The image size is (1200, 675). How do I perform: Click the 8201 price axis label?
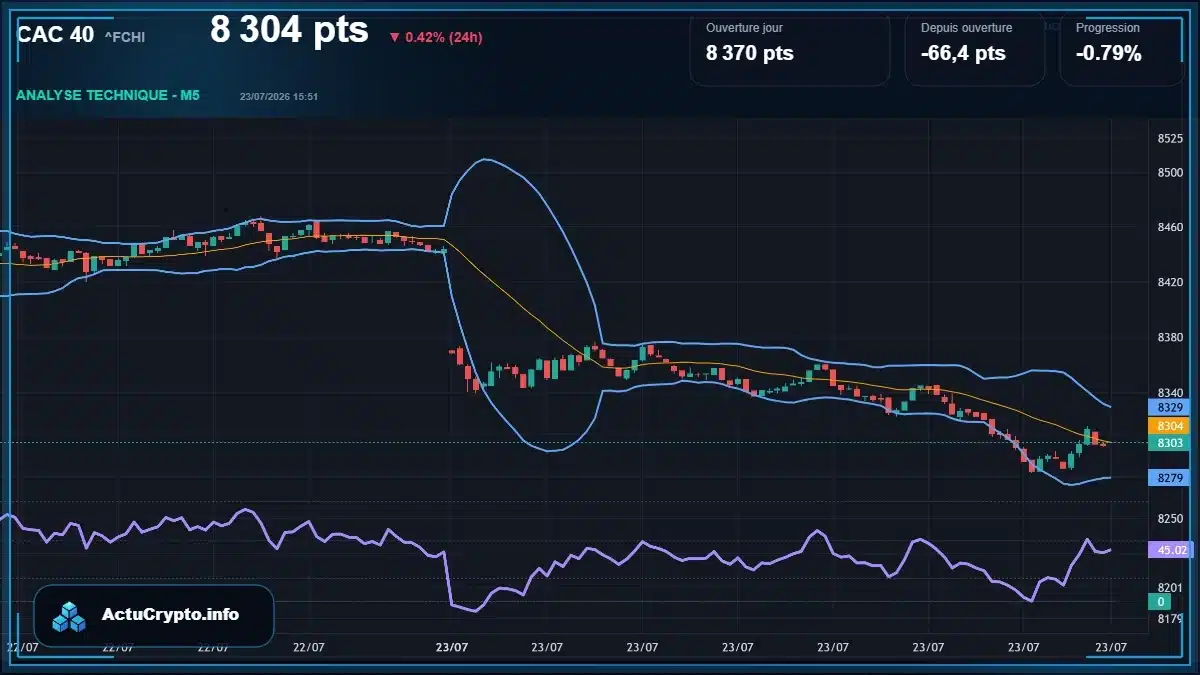point(1170,587)
